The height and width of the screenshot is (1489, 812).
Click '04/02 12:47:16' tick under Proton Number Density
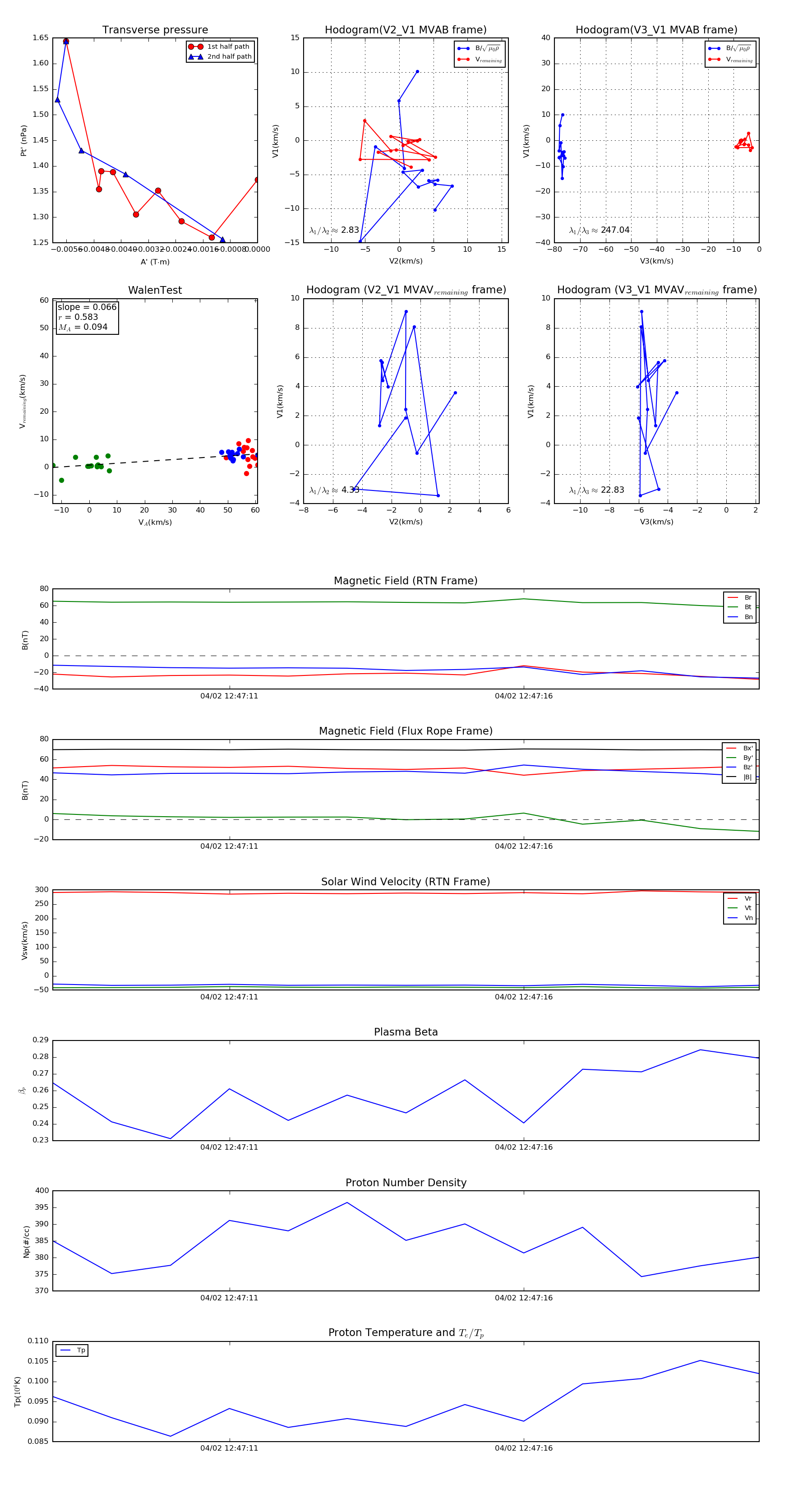(x=524, y=1298)
